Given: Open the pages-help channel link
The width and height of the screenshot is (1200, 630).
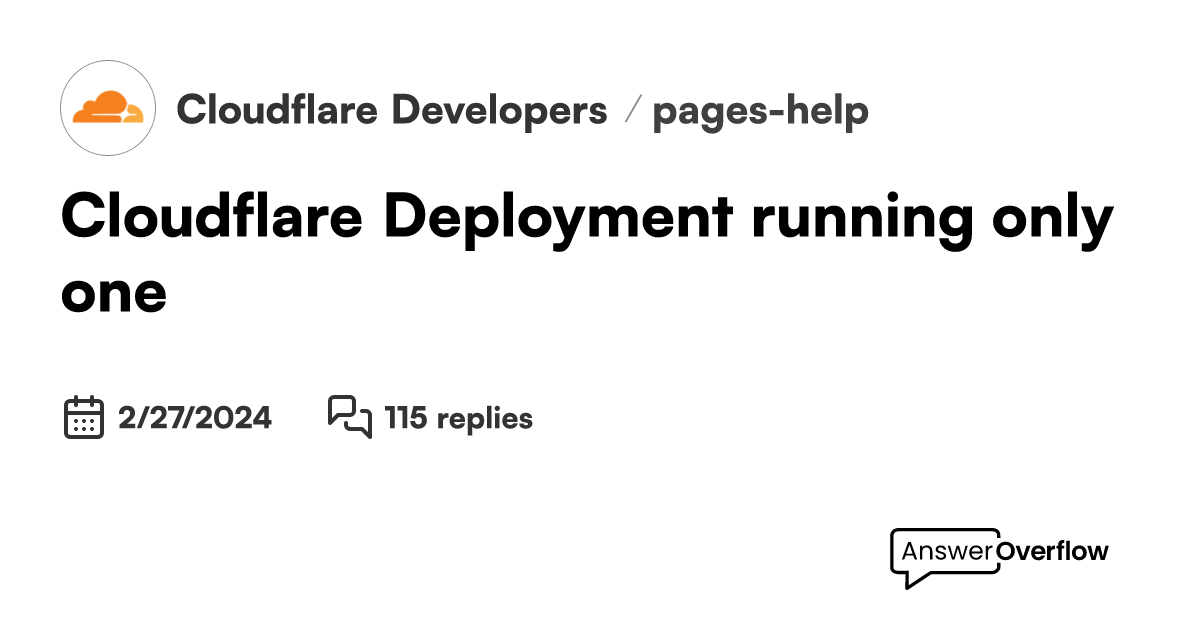Looking at the screenshot, I should (x=761, y=111).
